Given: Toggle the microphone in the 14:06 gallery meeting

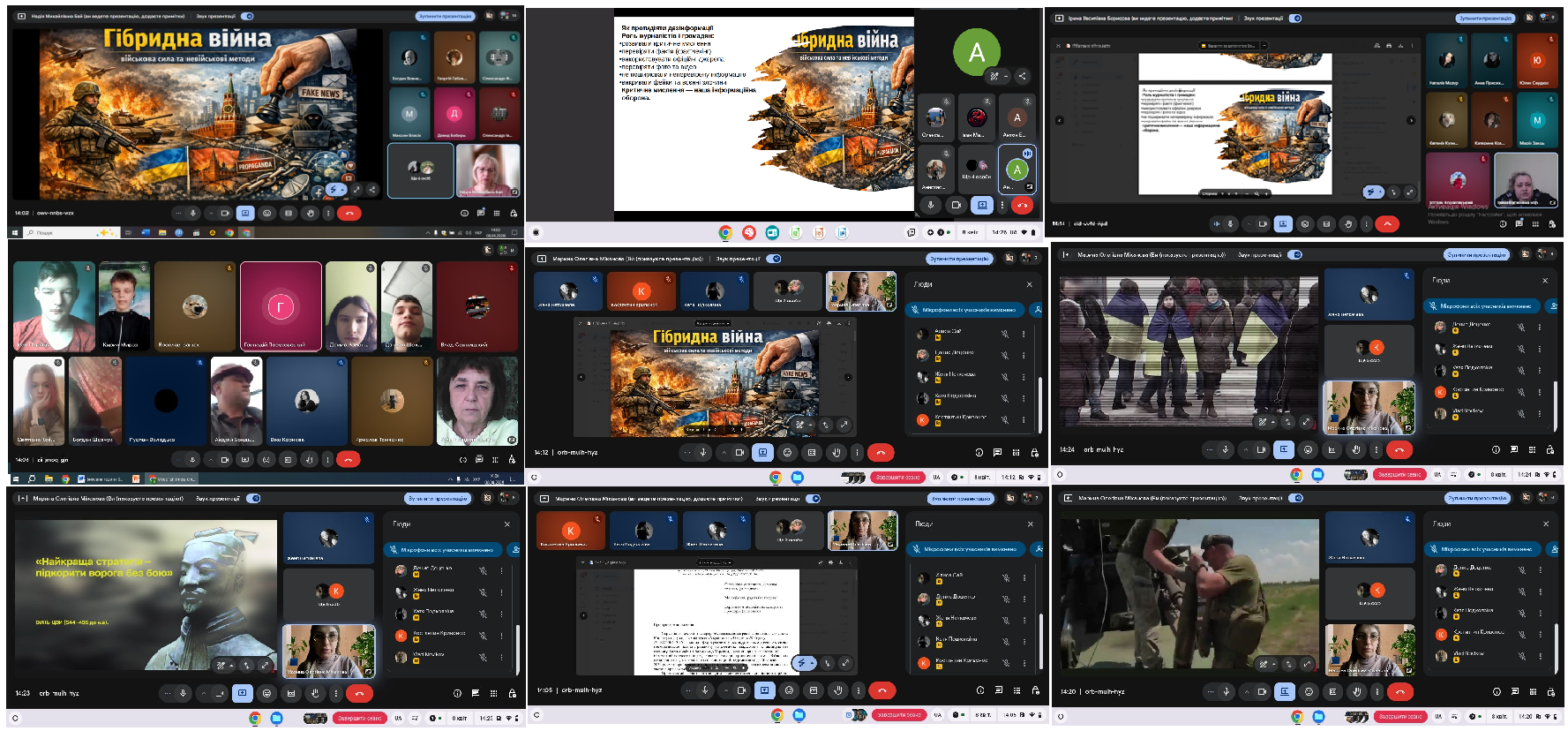Looking at the screenshot, I should [x=192, y=459].
